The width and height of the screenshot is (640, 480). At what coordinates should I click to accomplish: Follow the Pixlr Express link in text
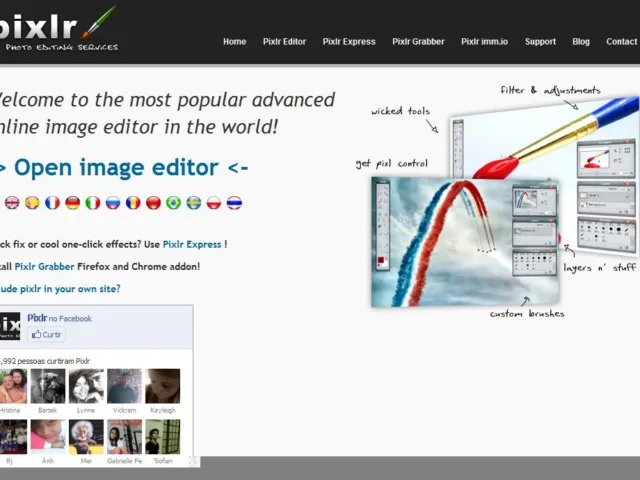click(192, 244)
